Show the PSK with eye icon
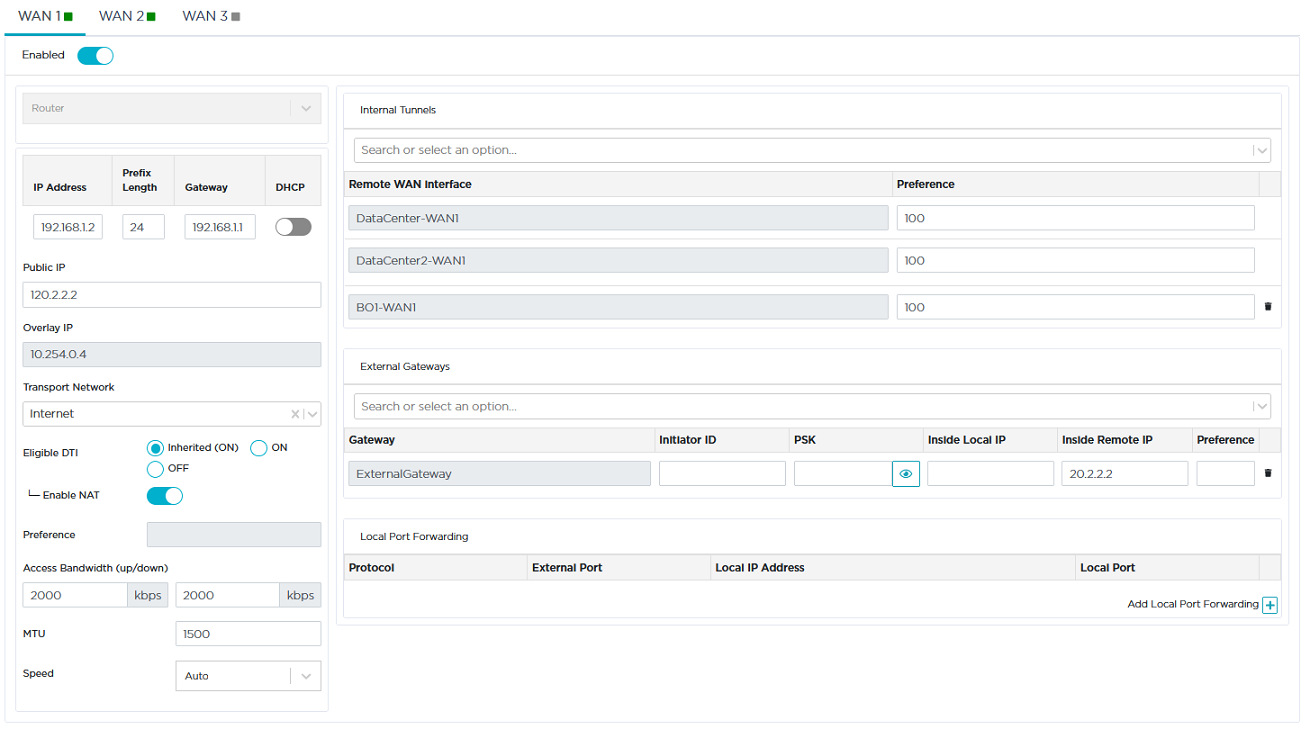The height and width of the screenshot is (729, 1310). pos(906,474)
